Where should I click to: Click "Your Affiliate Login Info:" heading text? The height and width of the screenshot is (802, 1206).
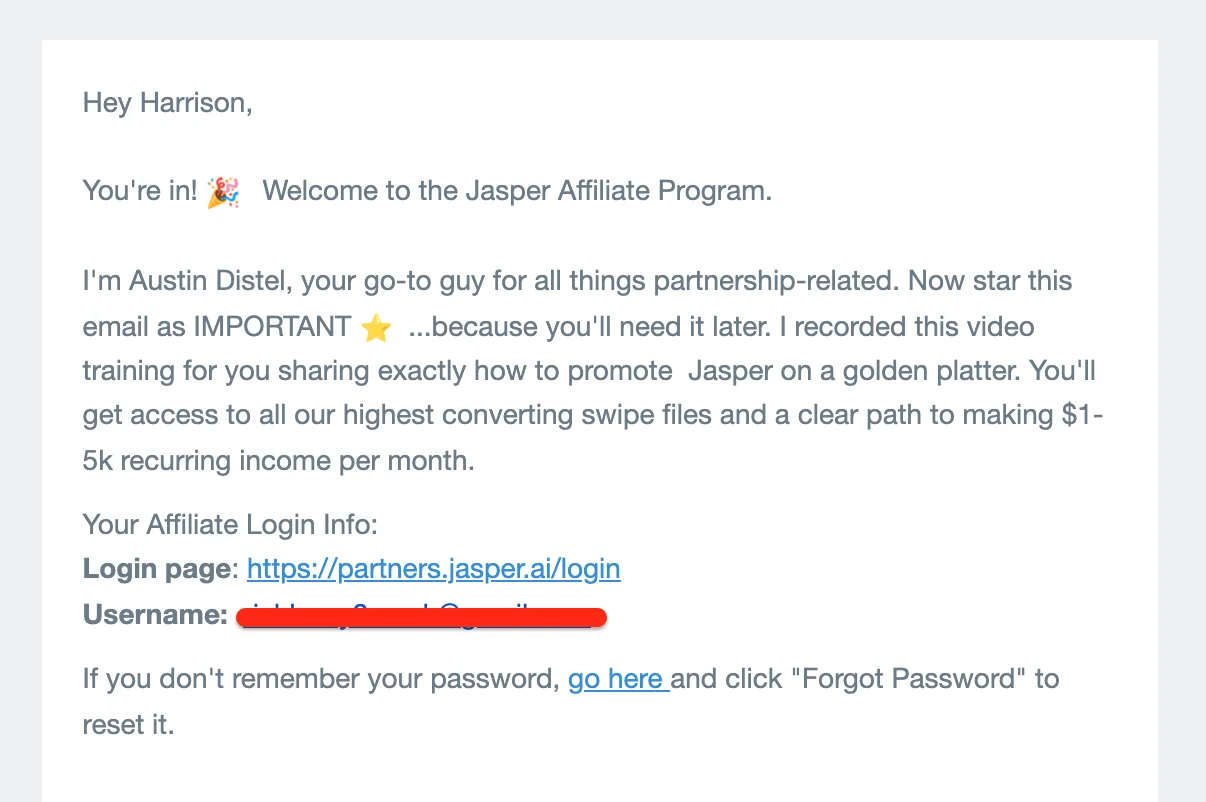[230, 524]
